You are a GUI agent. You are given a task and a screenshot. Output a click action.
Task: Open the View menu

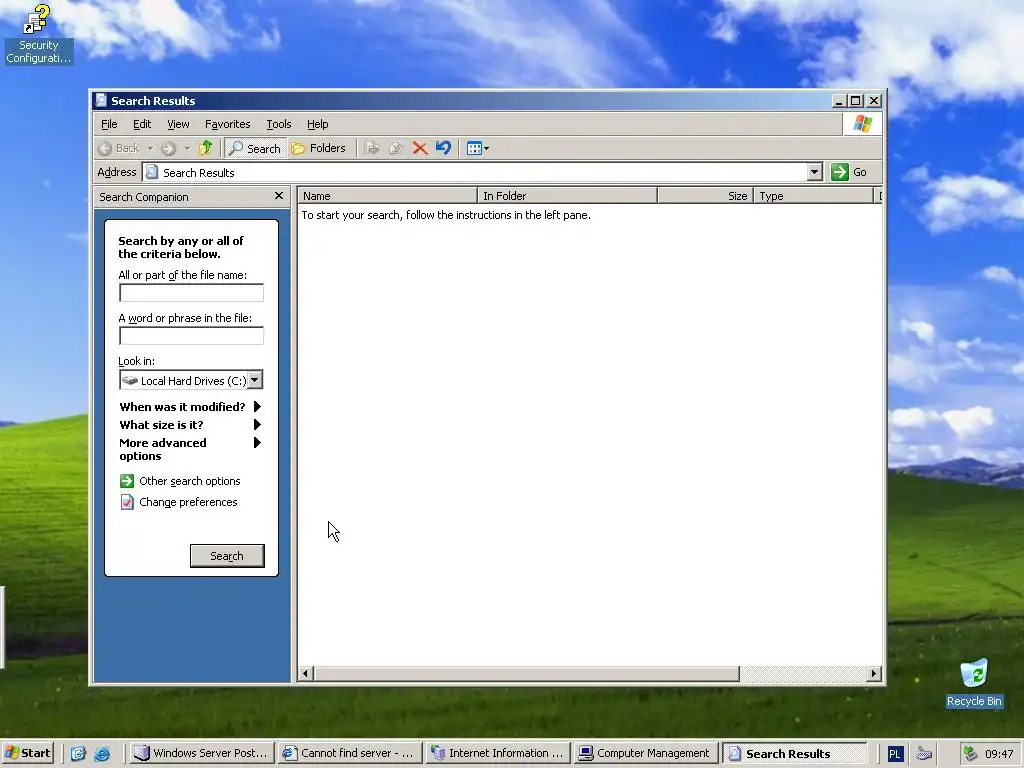[178, 124]
